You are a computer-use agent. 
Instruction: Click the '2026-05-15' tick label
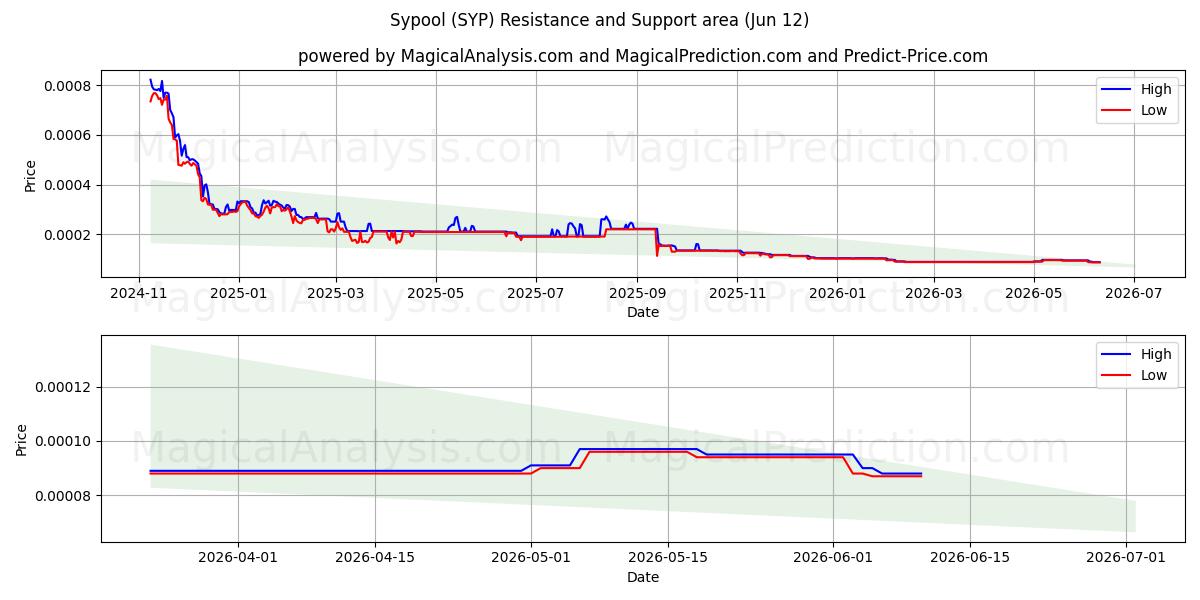pos(667,559)
